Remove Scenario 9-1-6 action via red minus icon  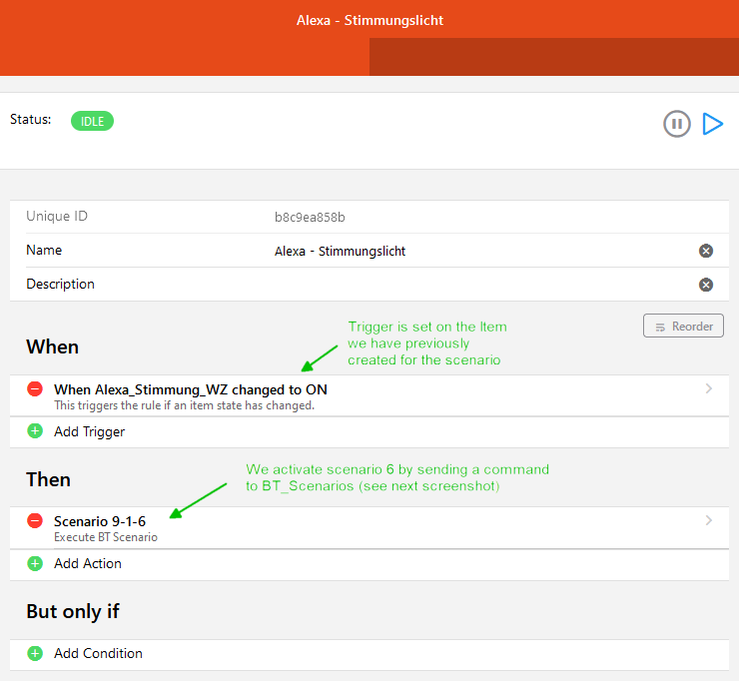pos(35,521)
